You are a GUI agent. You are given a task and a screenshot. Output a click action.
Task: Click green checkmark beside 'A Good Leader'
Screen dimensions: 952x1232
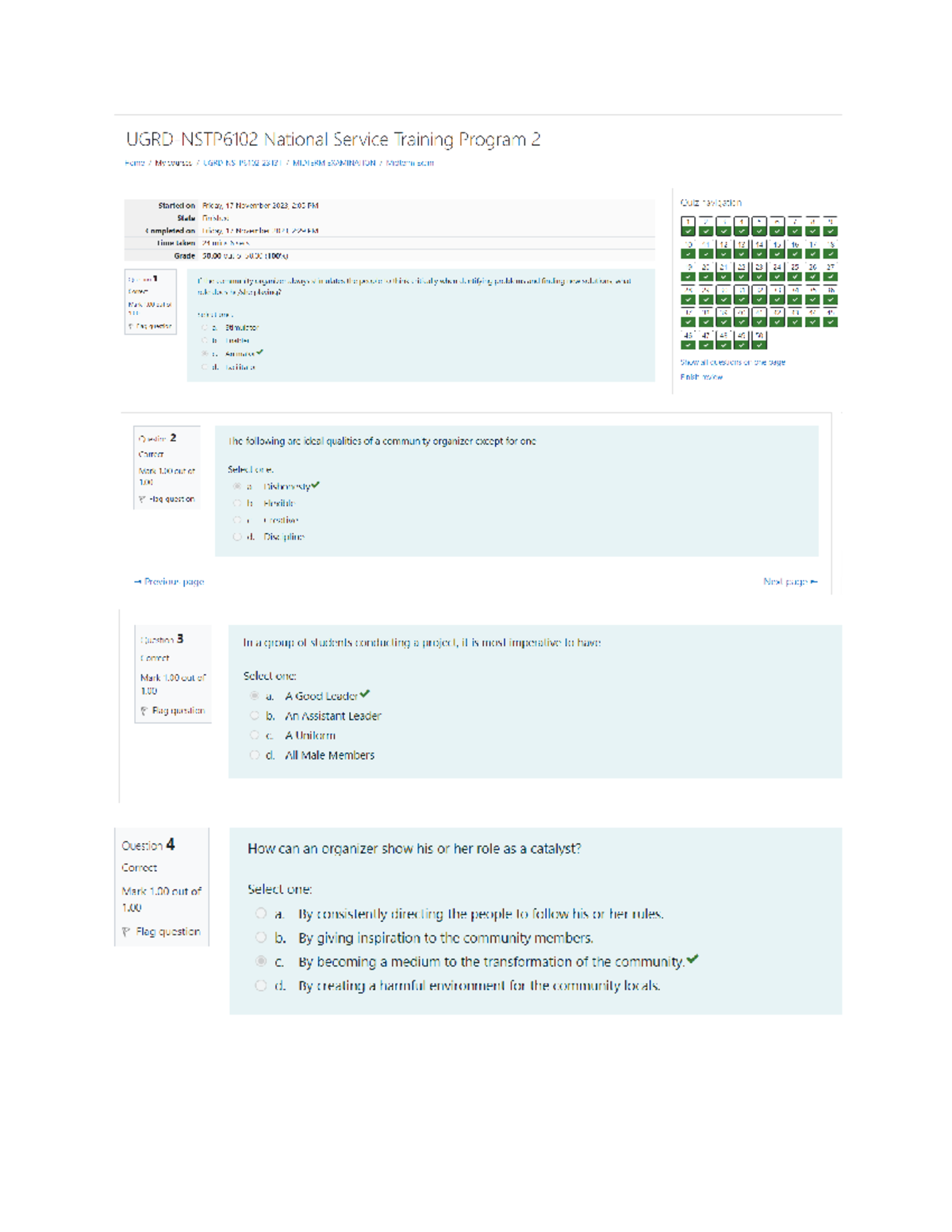[x=365, y=694]
